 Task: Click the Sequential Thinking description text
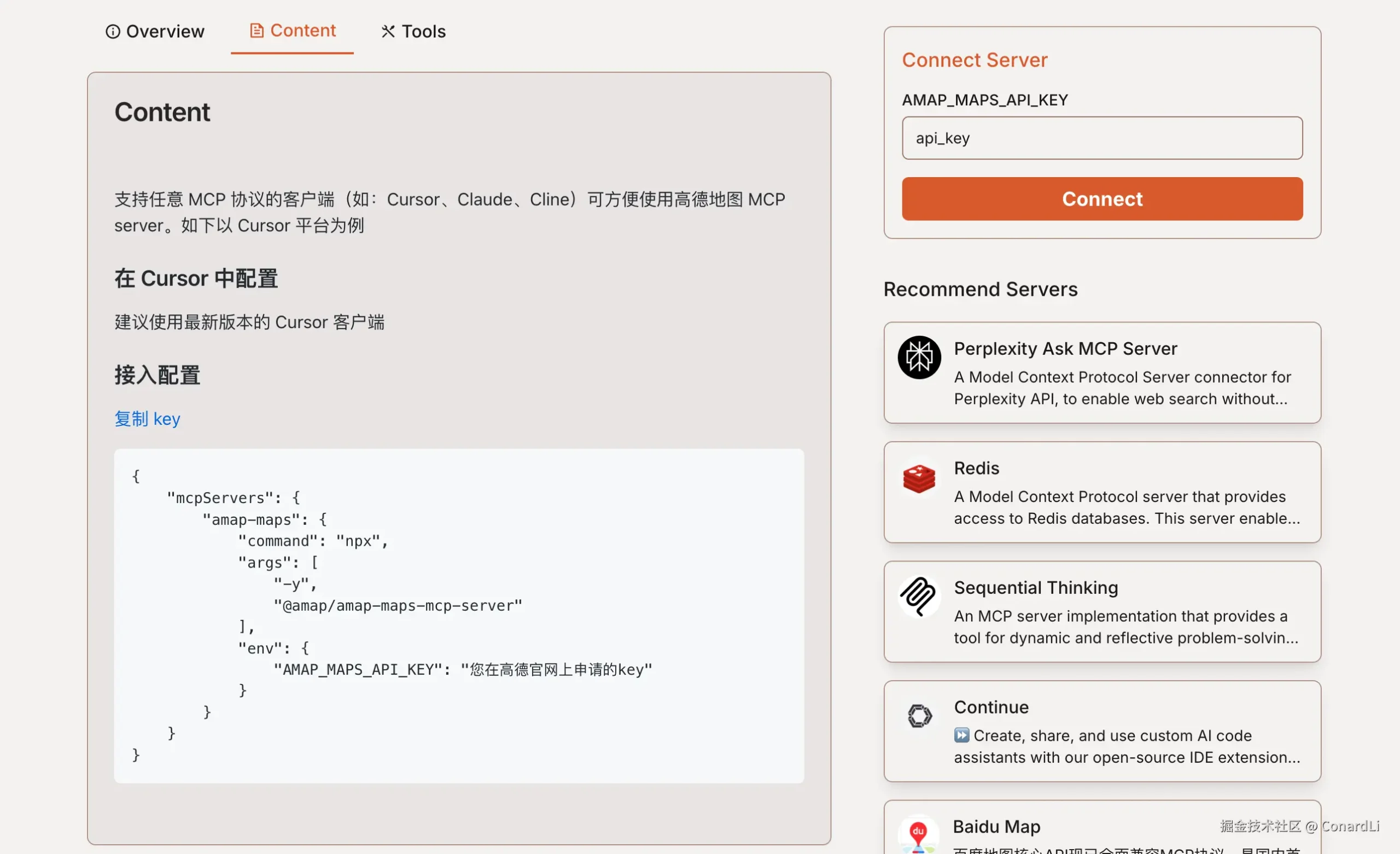pyautogui.click(x=1125, y=627)
